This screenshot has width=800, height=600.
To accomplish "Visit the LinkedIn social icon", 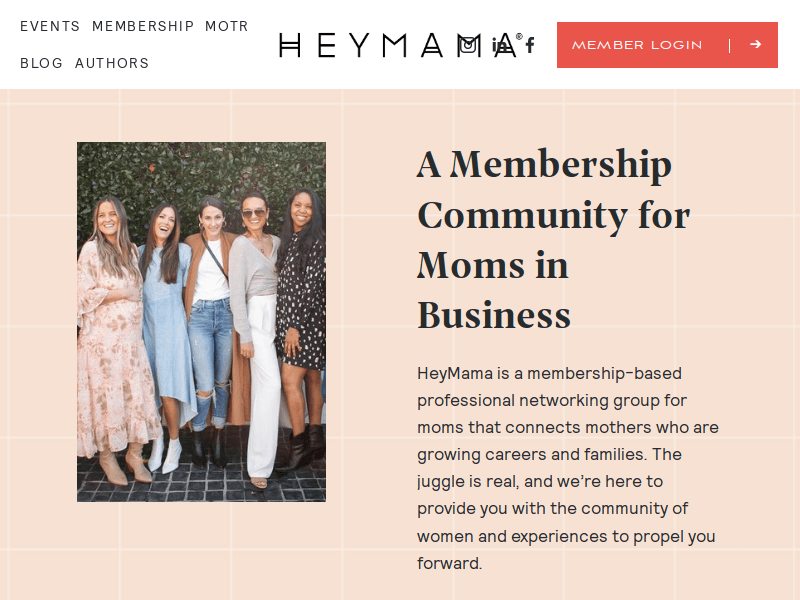I will click(501, 45).
